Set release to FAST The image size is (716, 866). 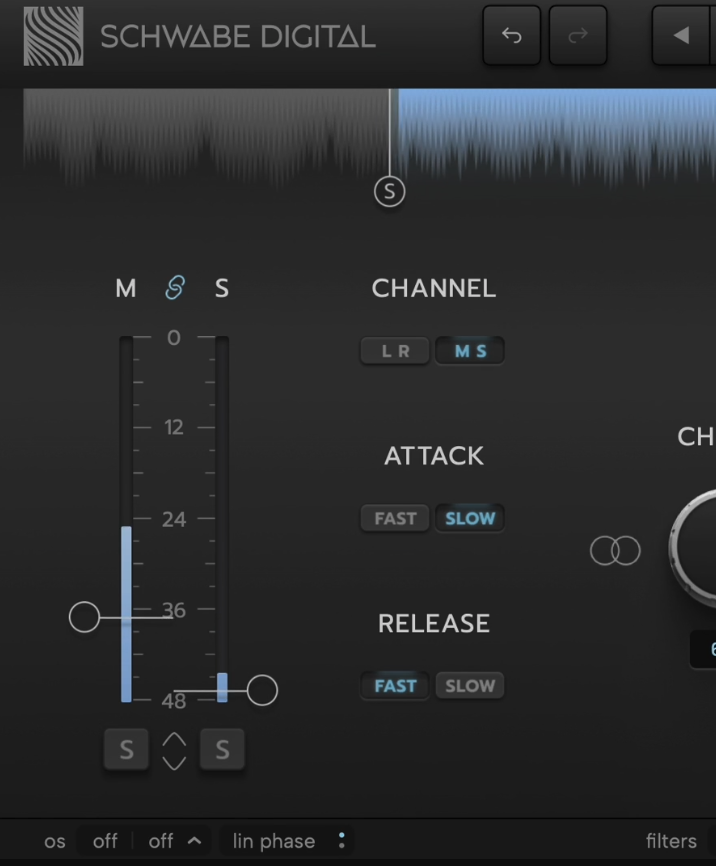[395, 686]
